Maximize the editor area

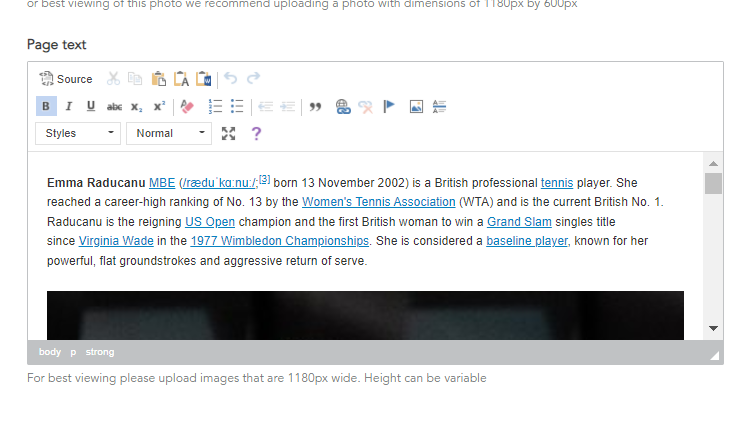[x=229, y=133]
